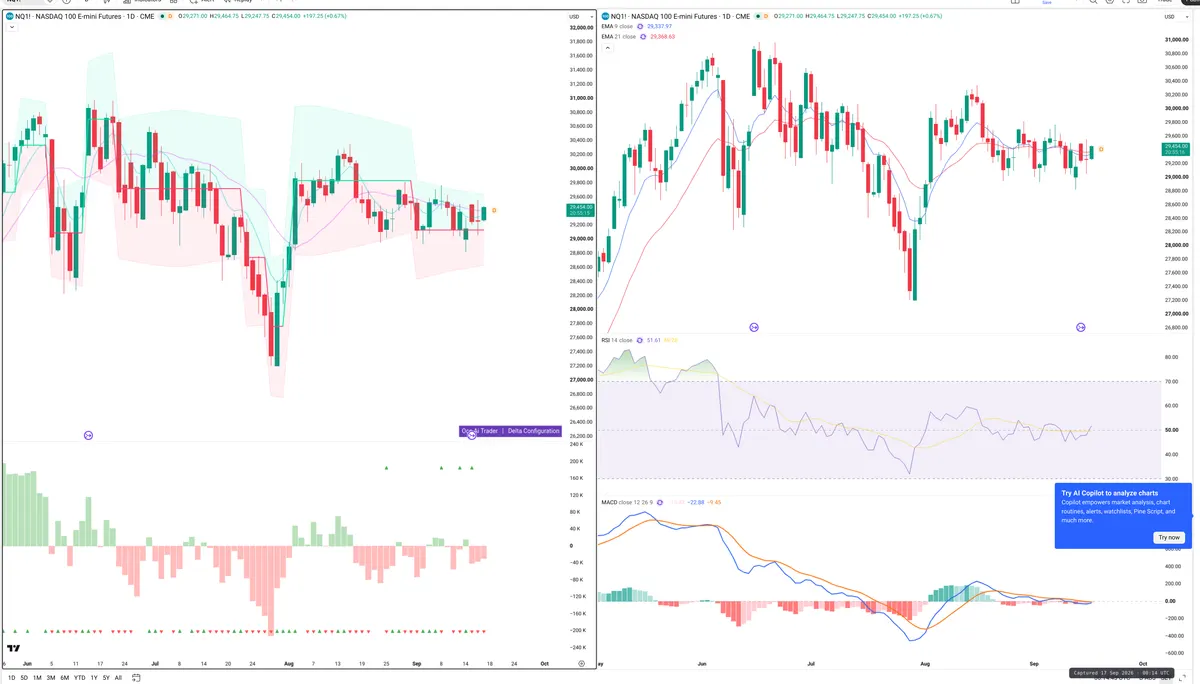Click the TradingView logo in left chart
The height and width of the screenshot is (684, 1200).
[13, 648]
